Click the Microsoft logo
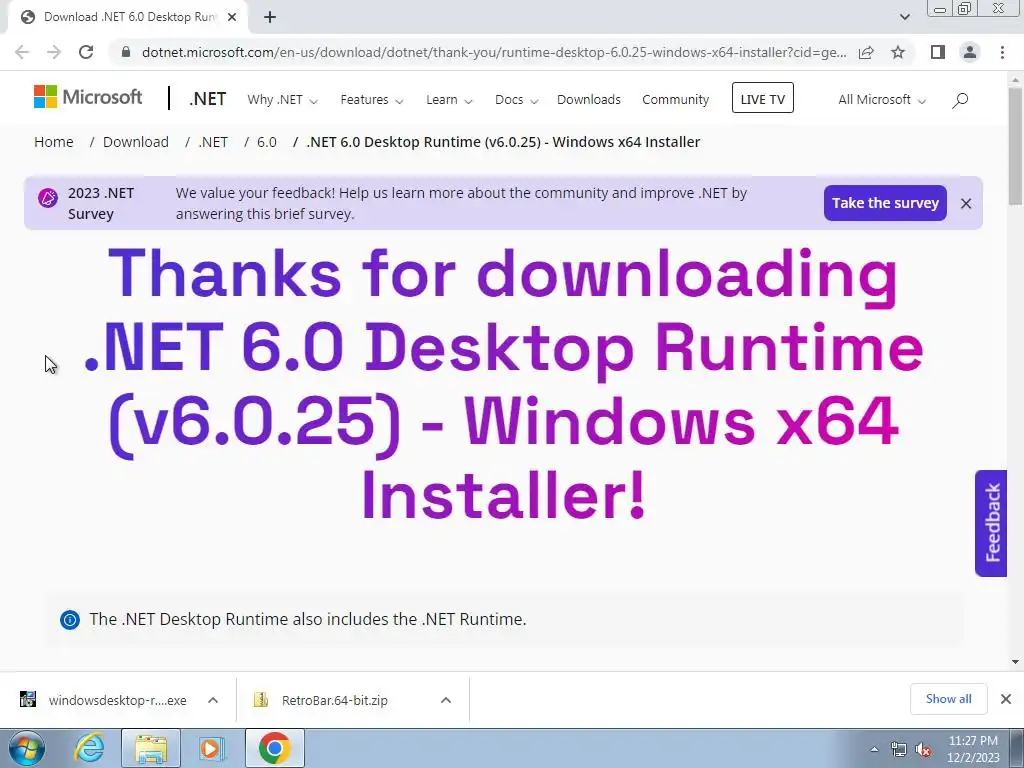The height and width of the screenshot is (768, 1024). (x=88, y=97)
